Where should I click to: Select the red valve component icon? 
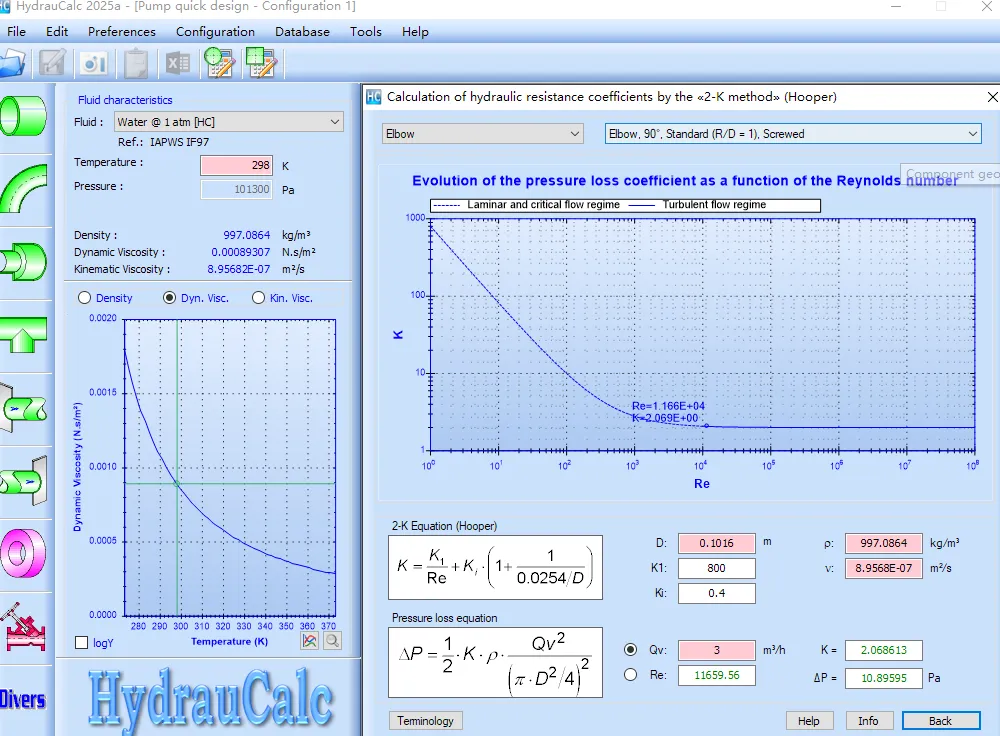24,628
